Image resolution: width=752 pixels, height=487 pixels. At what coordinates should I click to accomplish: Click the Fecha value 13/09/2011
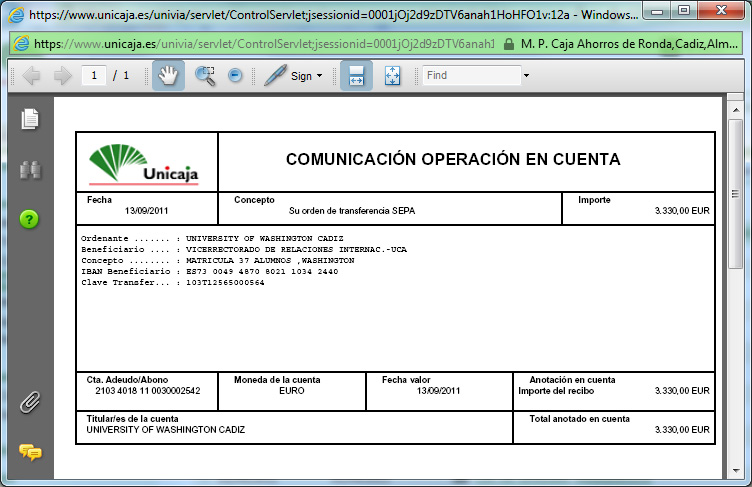(146, 211)
